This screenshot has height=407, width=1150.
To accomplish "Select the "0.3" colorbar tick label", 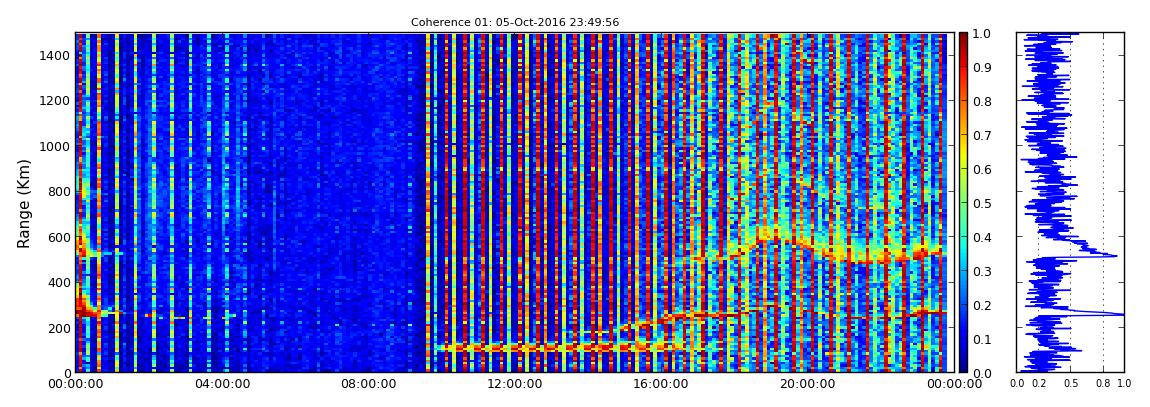I will click(x=983, y=271).
